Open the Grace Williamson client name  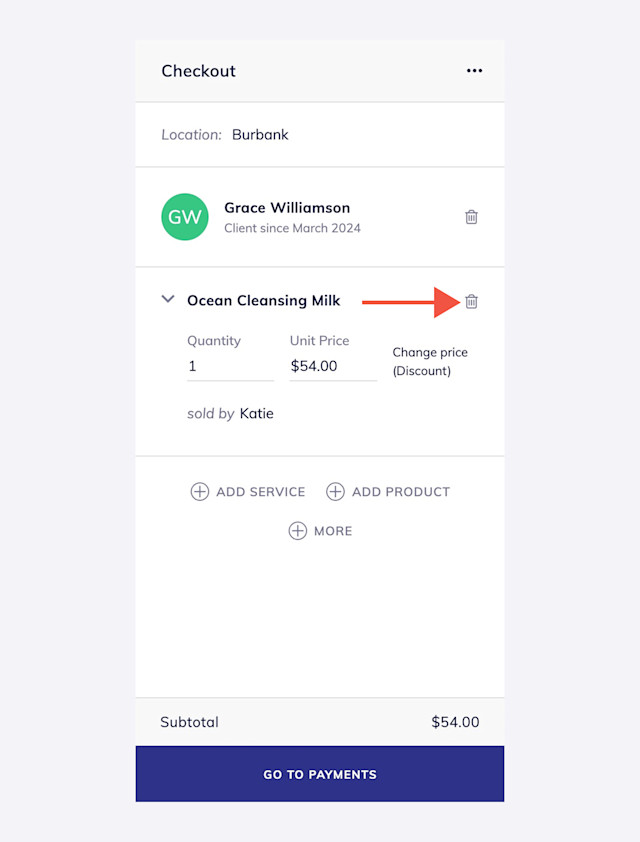tap(287, 208)
